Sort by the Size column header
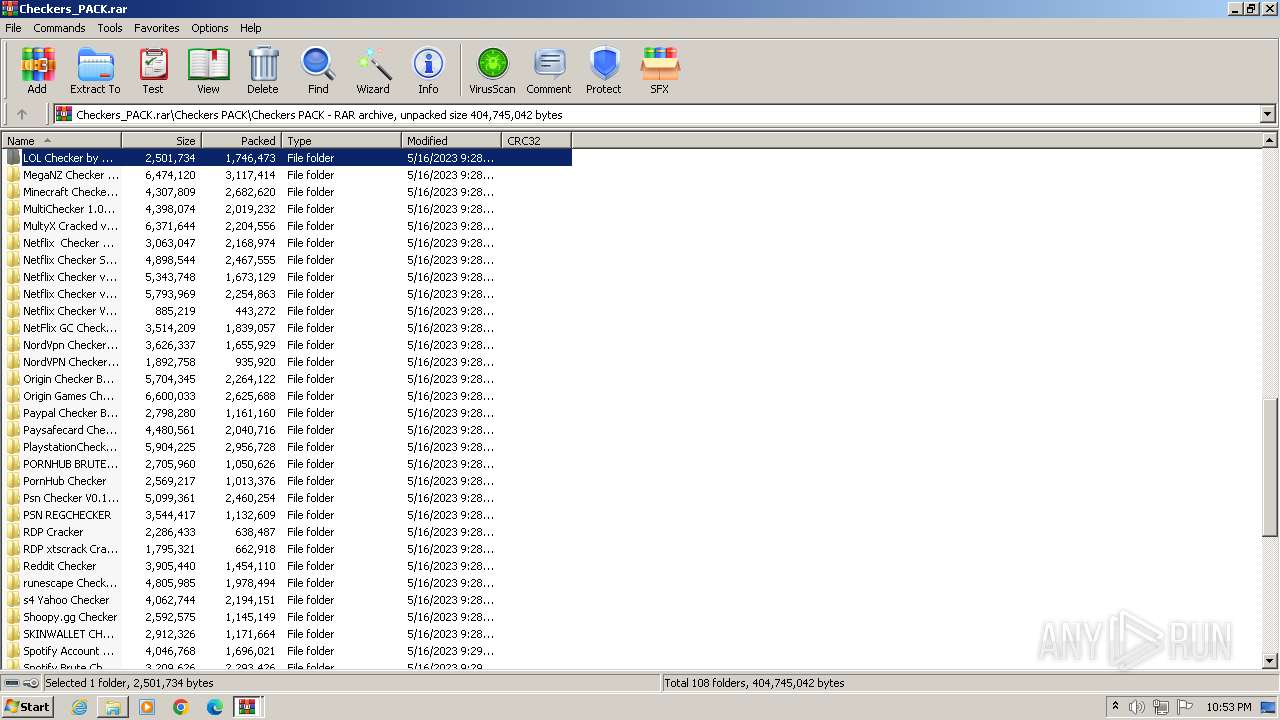Screen dimensions: 1280x720 point(162,141)
